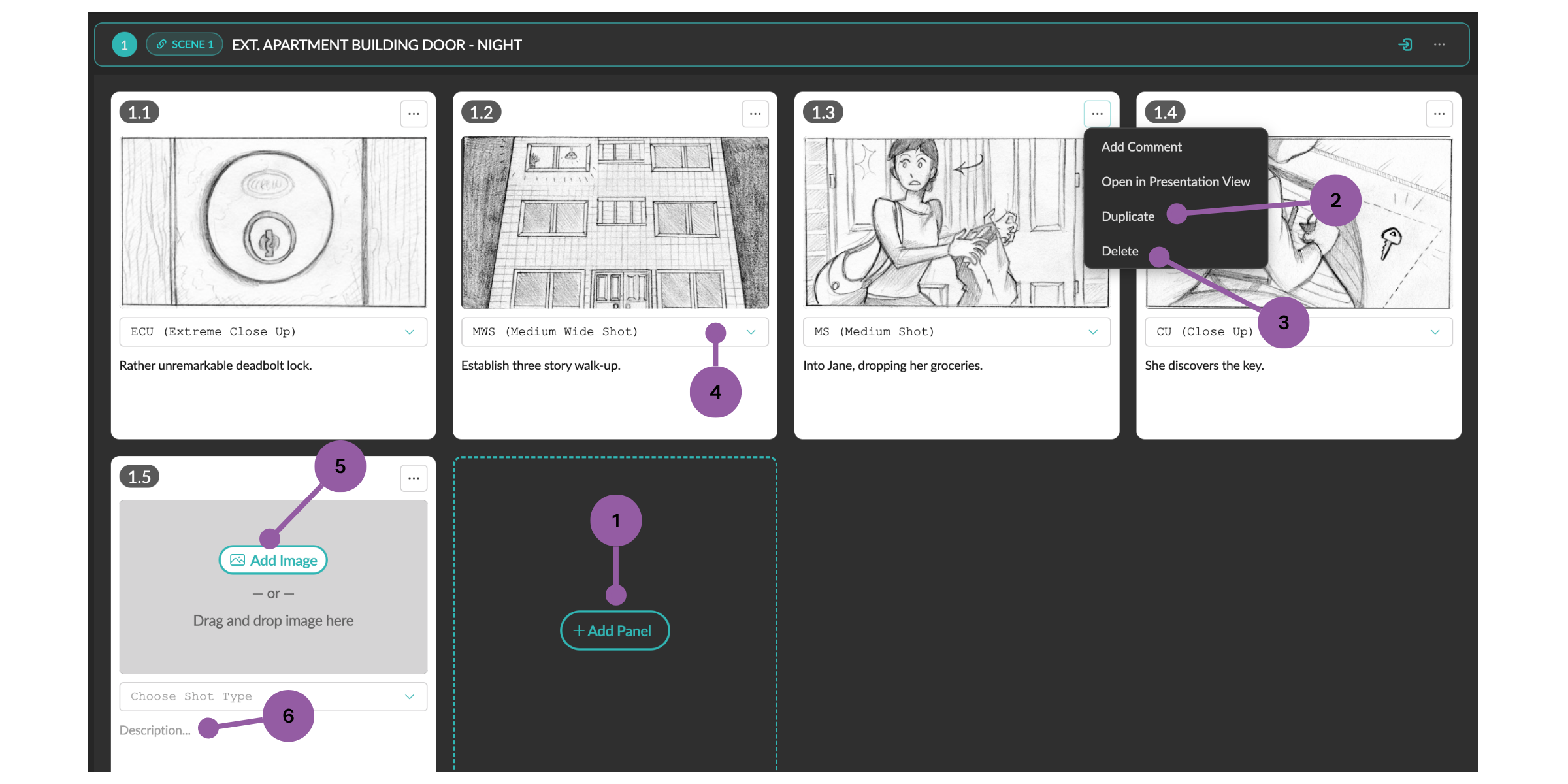This screenshot has height=784, width=1568.
Task: Select Duplicate from the panel menu
Action: [x=1128, y=216]
